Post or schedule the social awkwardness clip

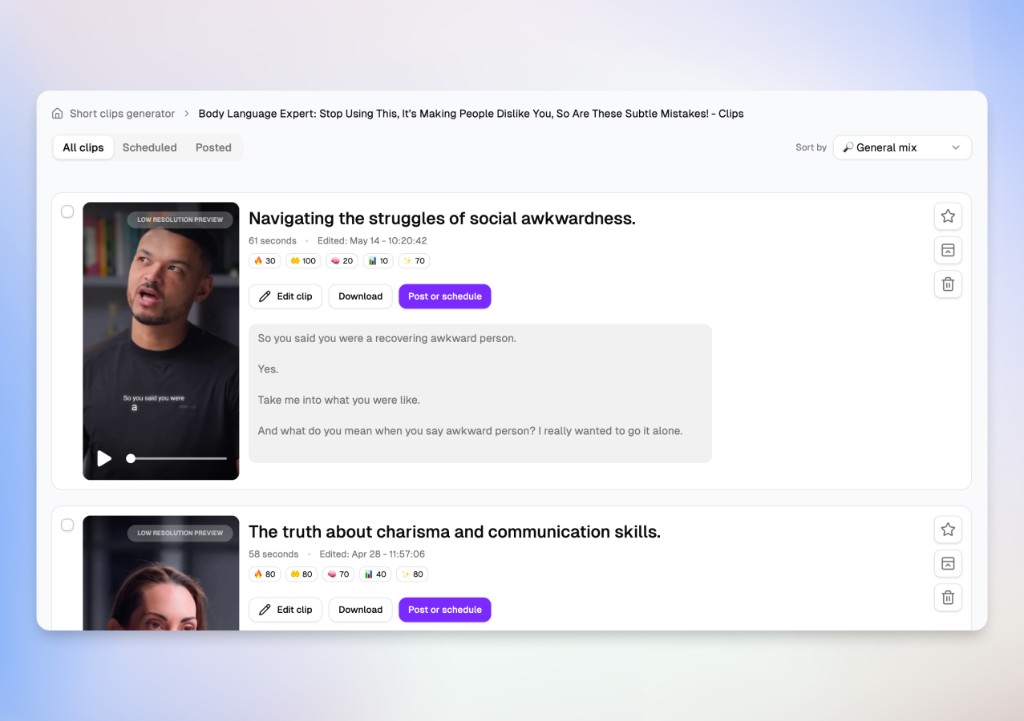point(445,296)
